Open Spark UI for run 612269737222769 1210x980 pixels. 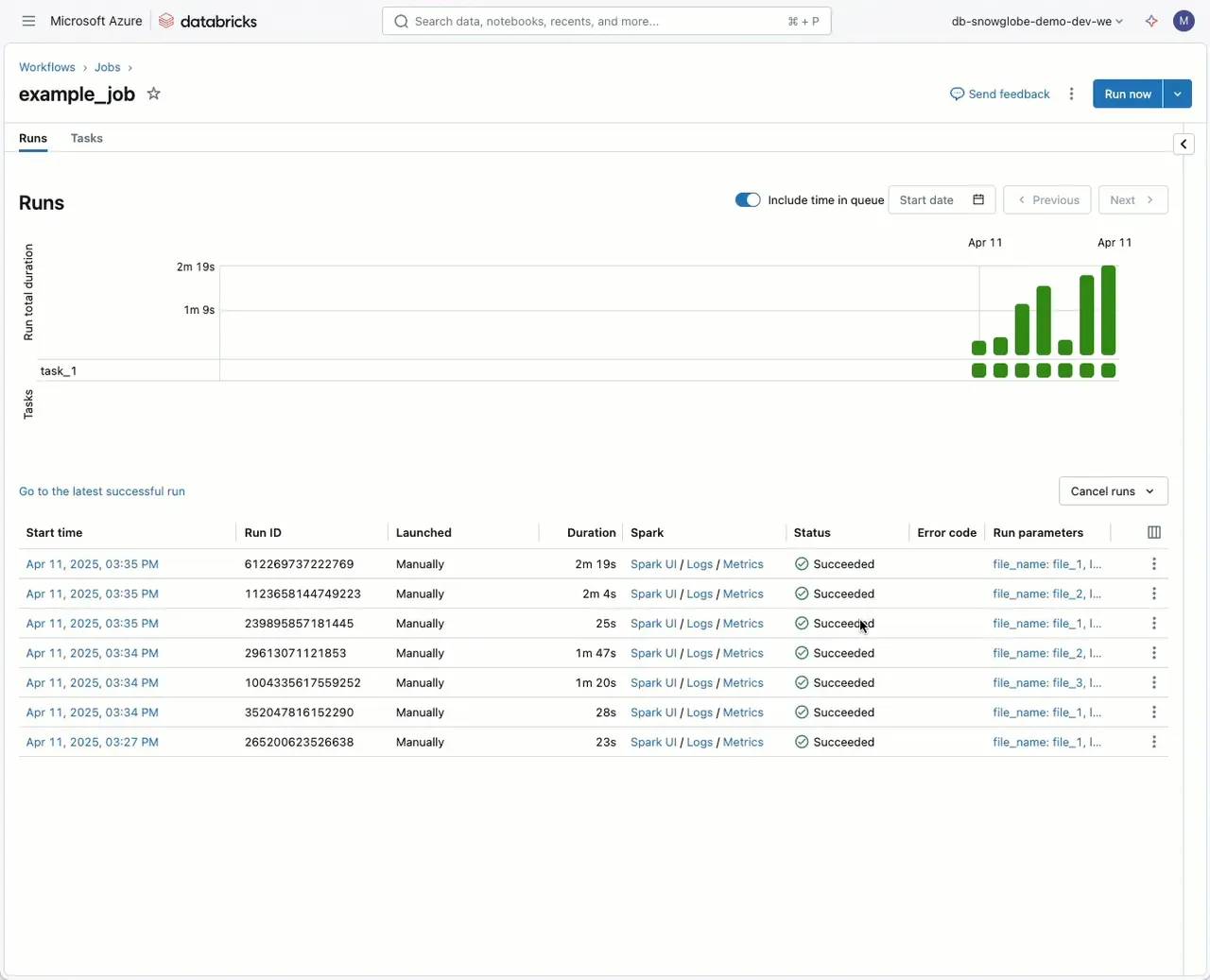click(653, 564)
